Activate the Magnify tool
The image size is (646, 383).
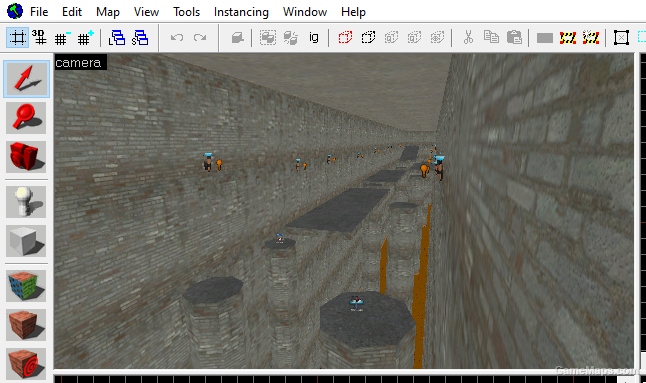tap(26, 118)
